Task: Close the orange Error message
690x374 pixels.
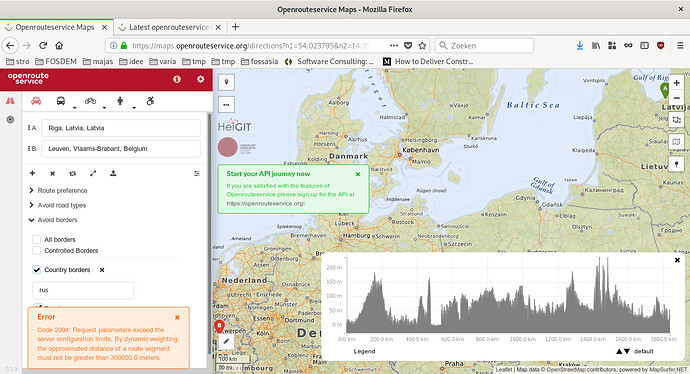Action: coord(177,317)
